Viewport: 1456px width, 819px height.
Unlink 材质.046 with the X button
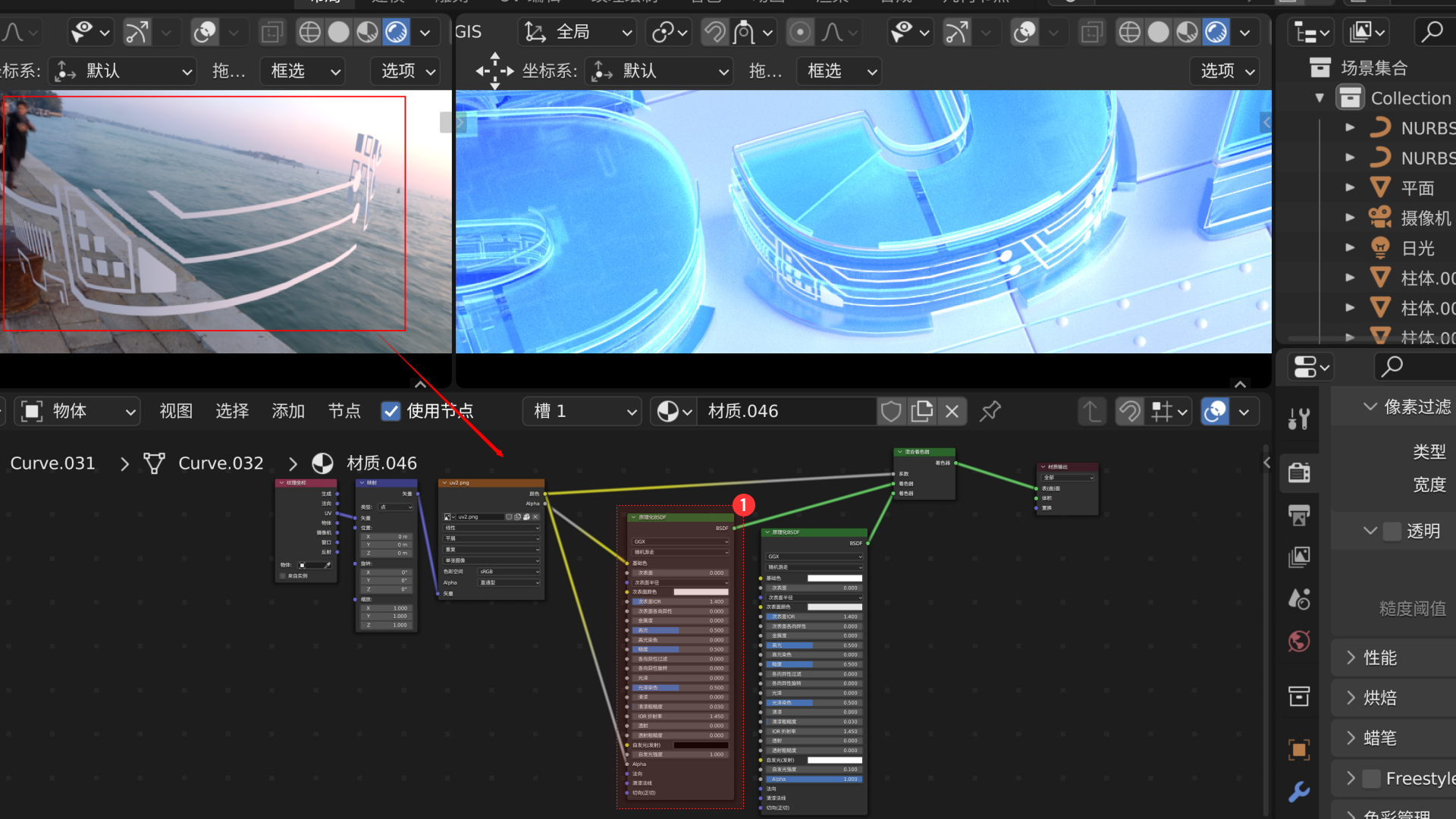click(x=952, y=411)
